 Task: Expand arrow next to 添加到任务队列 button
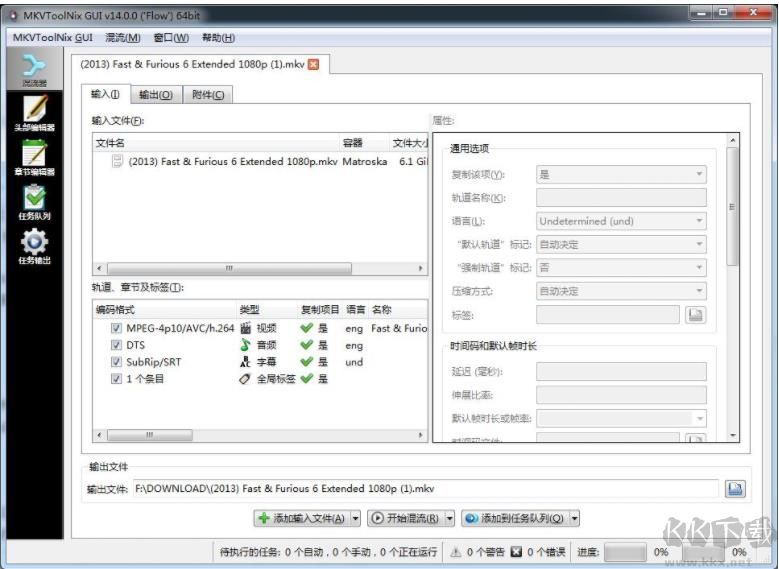pyautogui.click(x=575, y=518)
